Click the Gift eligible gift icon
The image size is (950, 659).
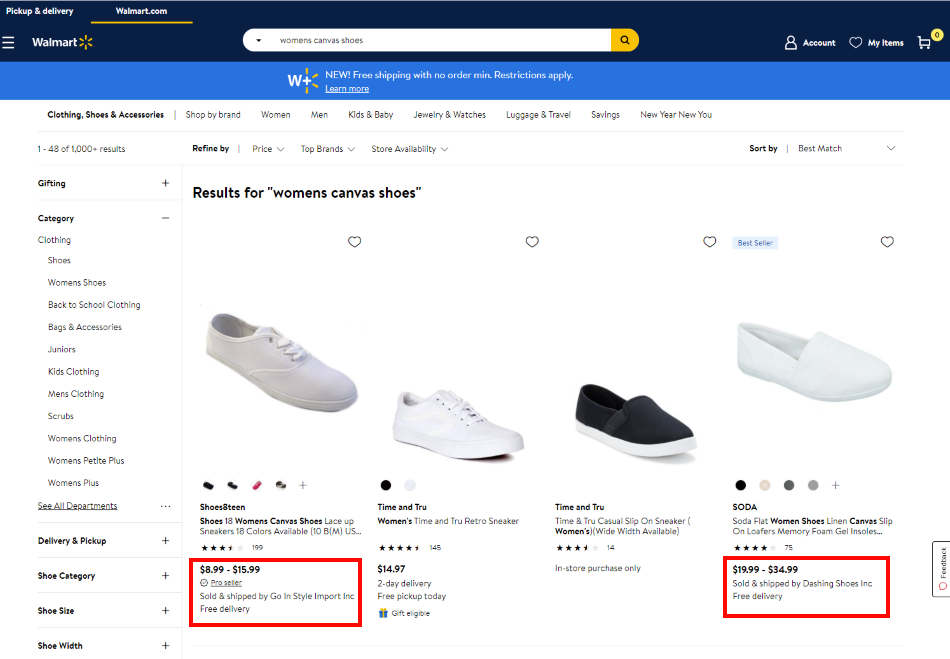383,613
